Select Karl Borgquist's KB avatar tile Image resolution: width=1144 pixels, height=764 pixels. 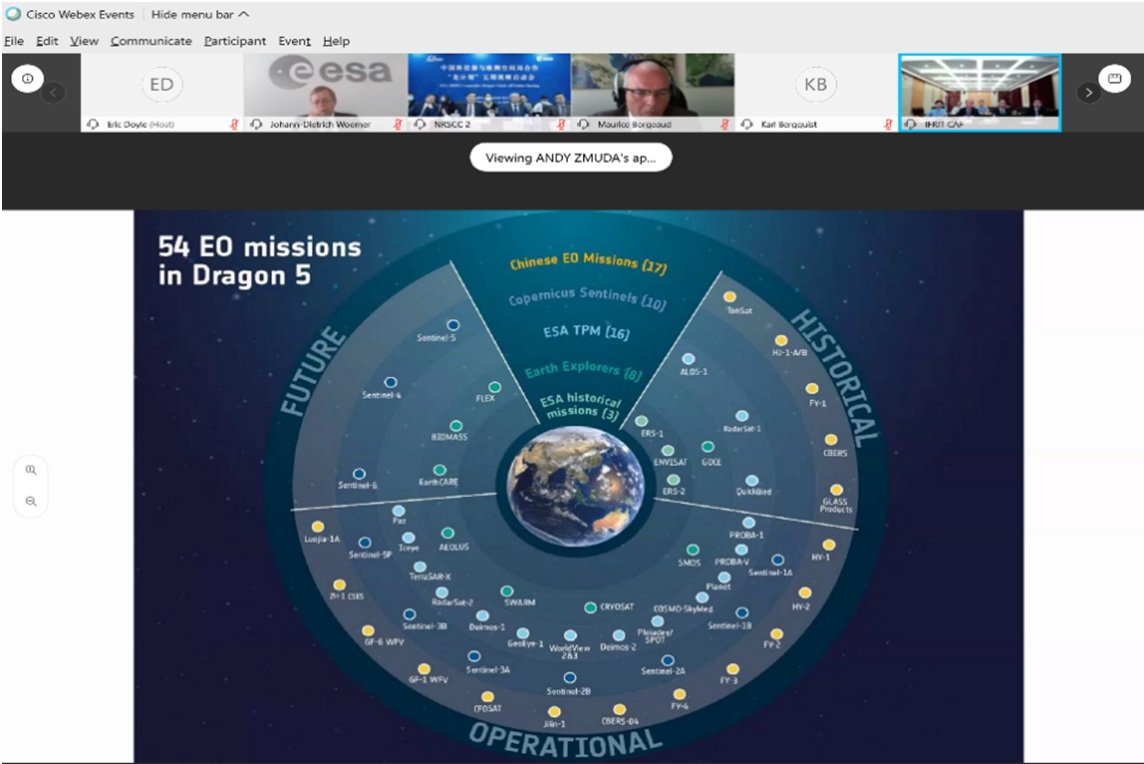tap(815, 86)
